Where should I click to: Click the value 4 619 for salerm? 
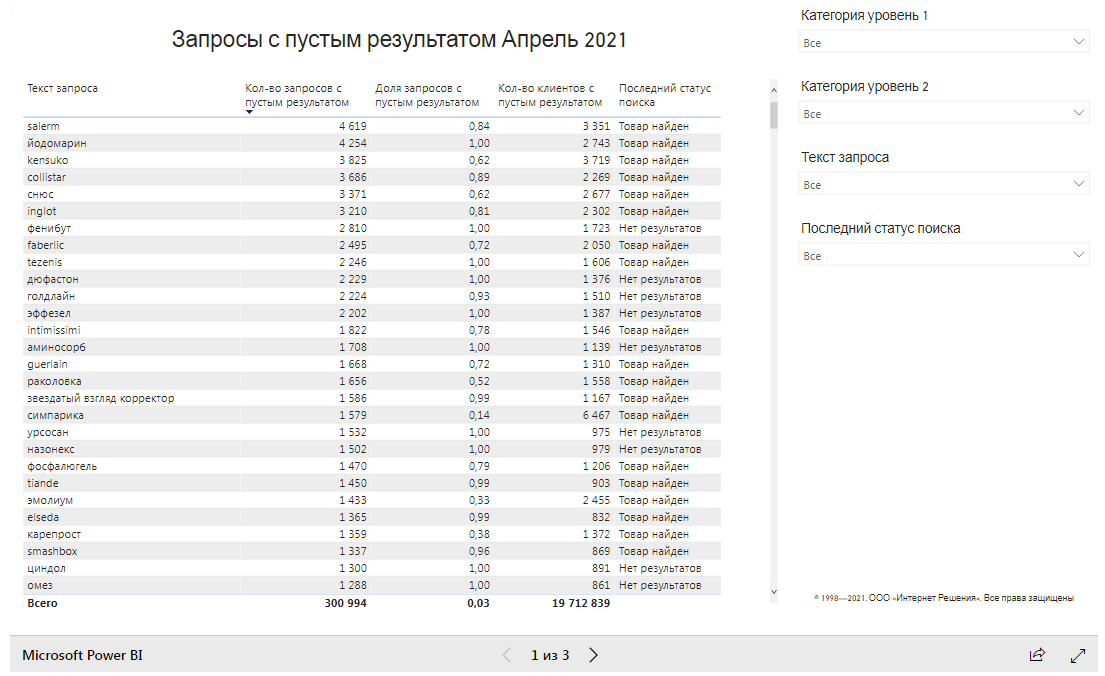pyautogui.click(x=352, y=126)
